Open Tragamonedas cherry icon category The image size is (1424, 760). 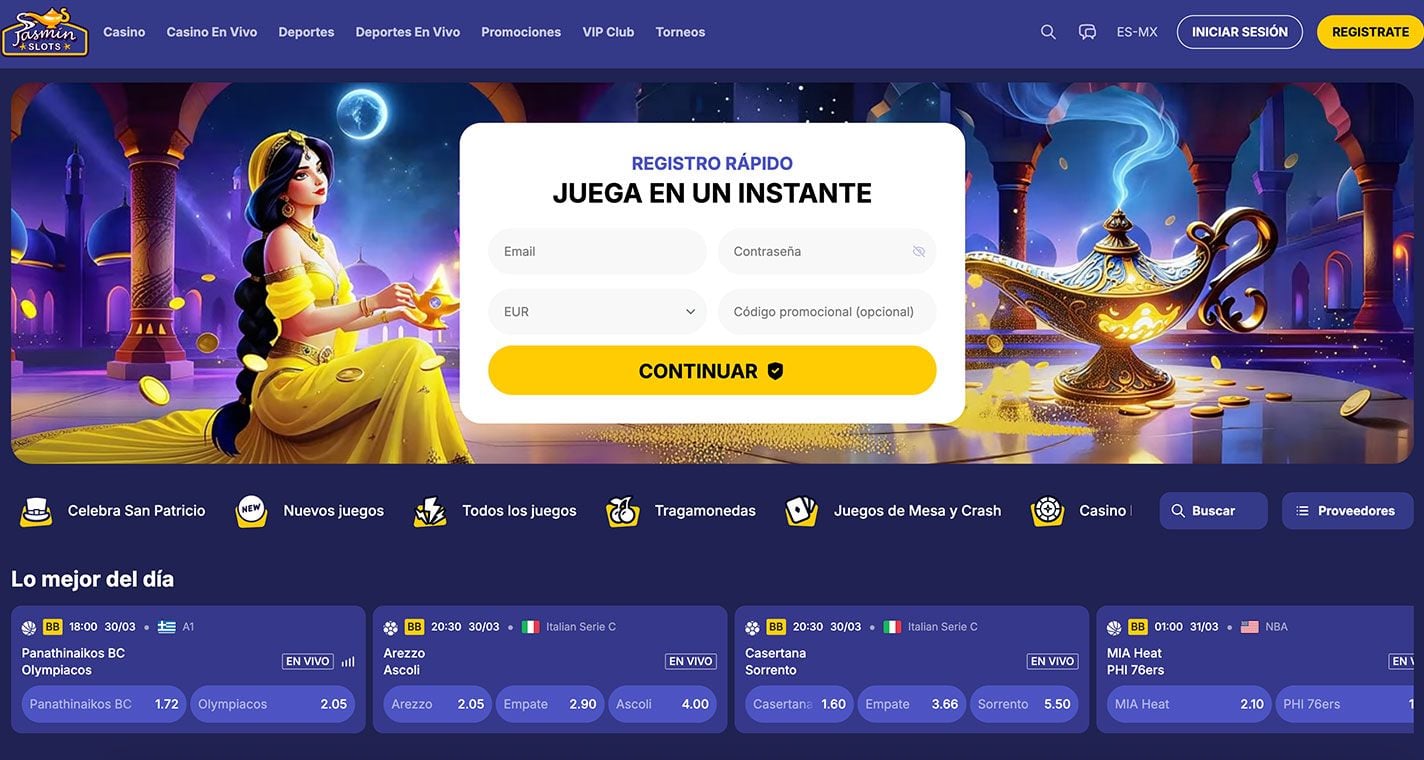[x=622, y=511]
